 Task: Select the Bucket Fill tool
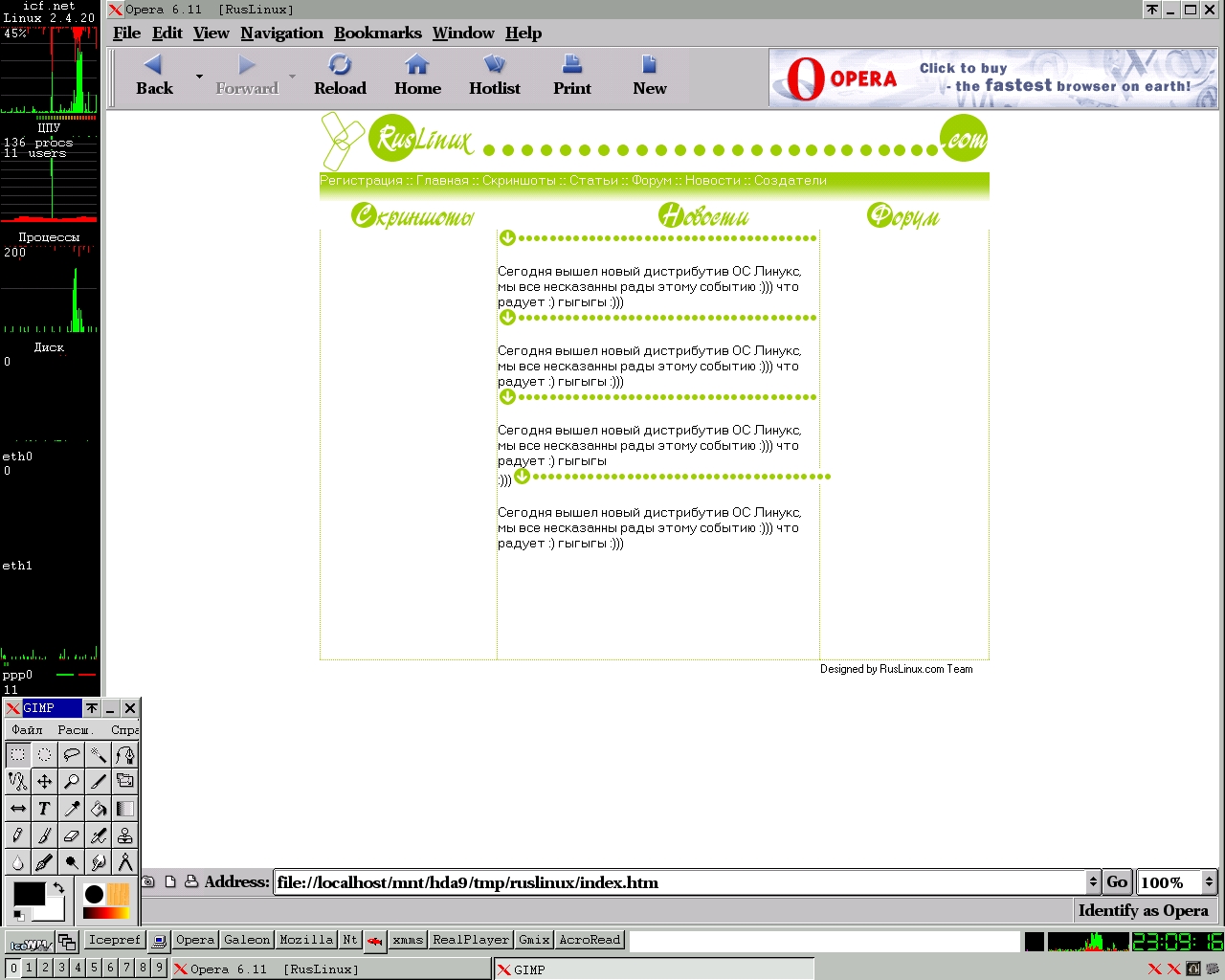[98, 809]
